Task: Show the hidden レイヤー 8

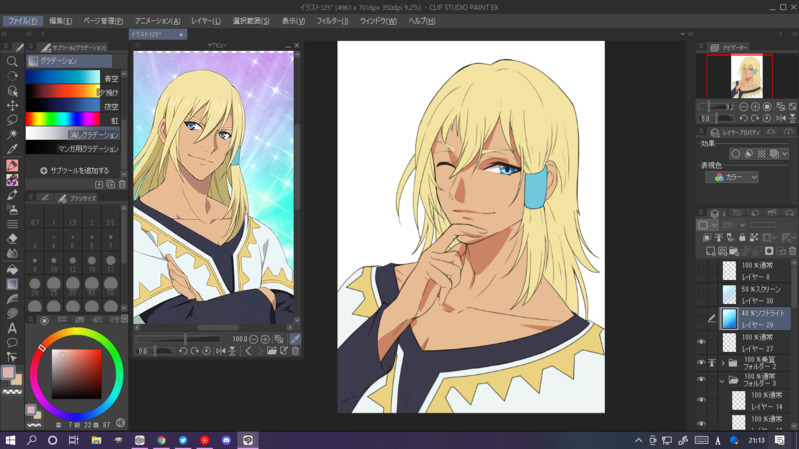Action: [x=701, y=271]
